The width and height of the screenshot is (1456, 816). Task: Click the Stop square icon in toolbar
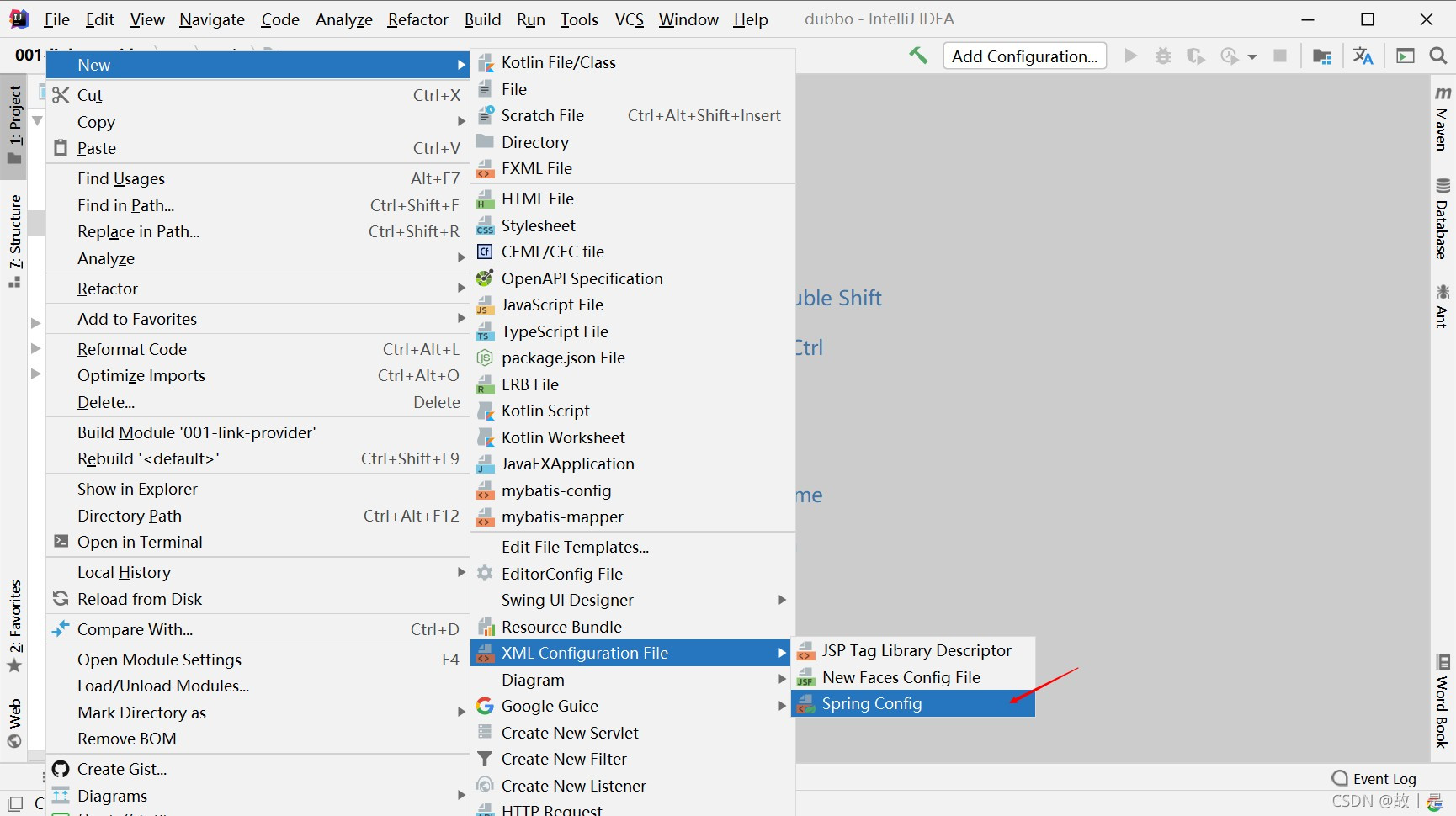click(x=1280, y=56)
